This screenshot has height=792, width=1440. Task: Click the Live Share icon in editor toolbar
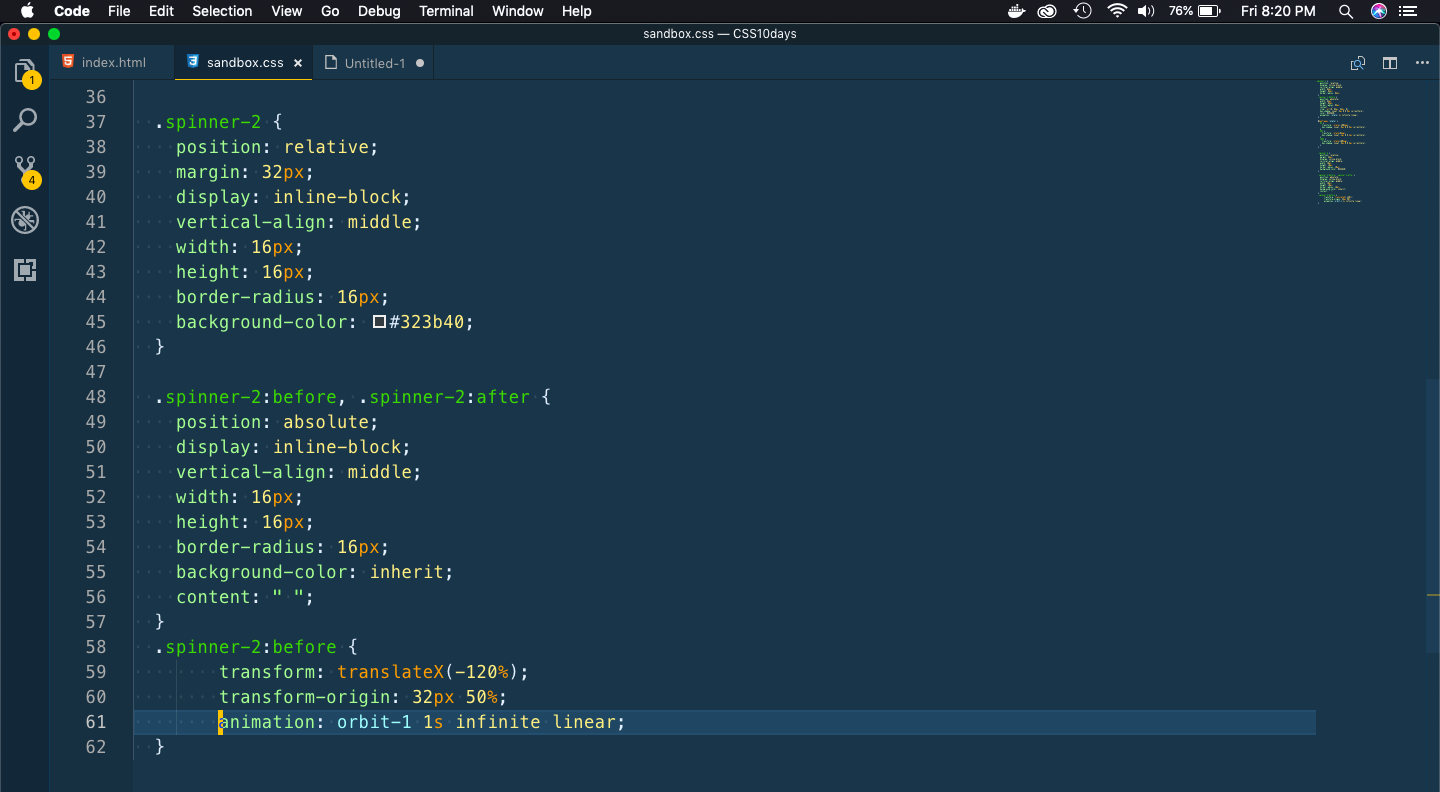(x=1357, y=63)
